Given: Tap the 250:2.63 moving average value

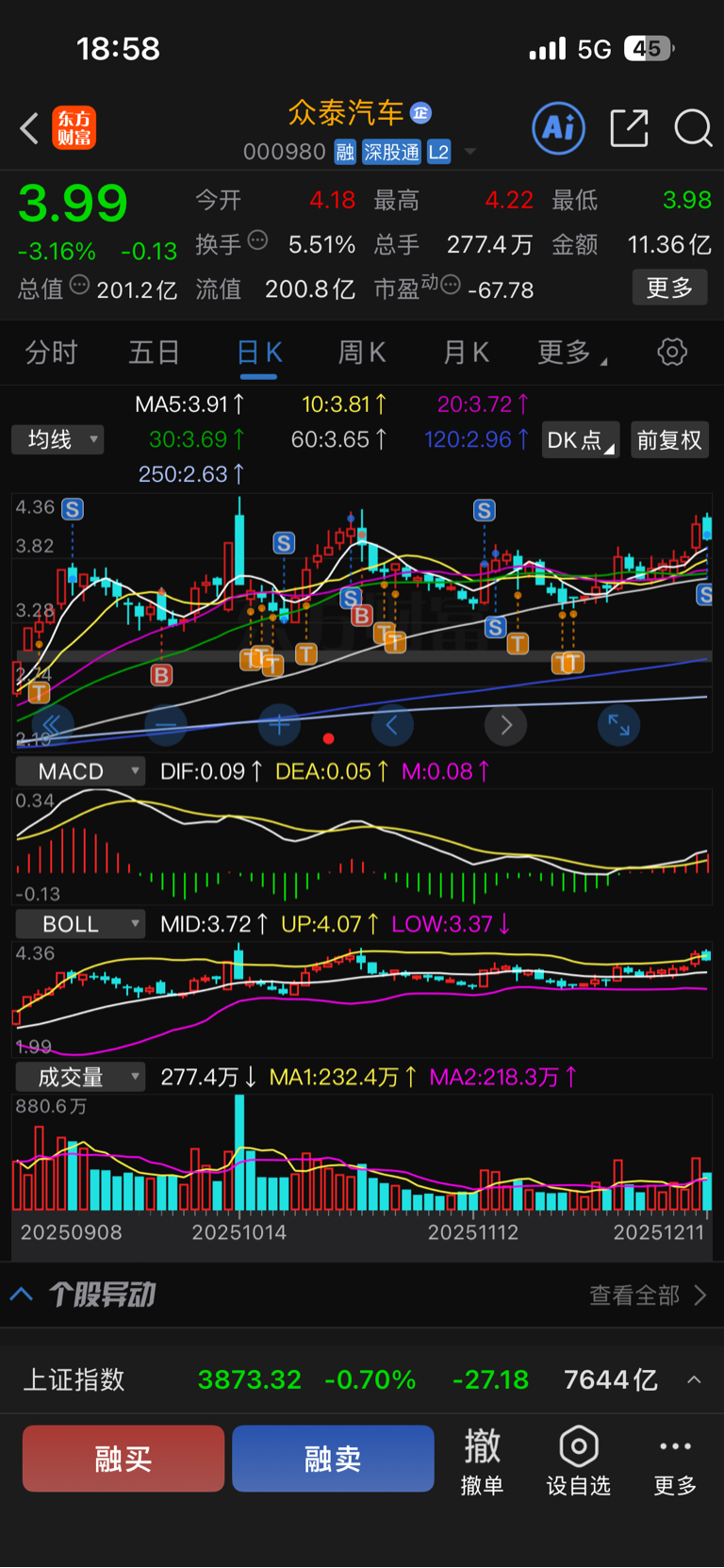Looking at the screenshot, I should 191,474.
